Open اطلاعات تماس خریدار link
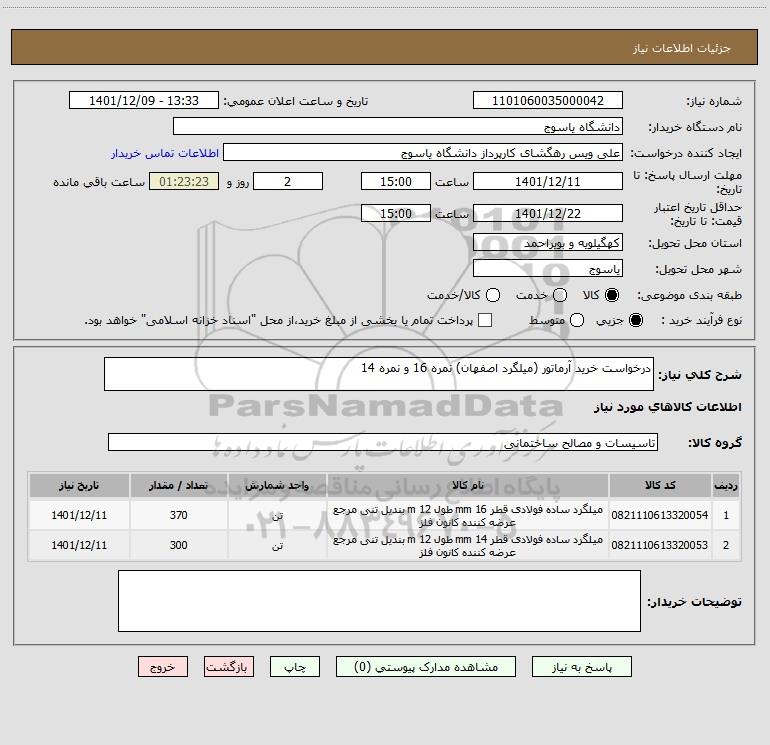770x745 pixels. pos(165,153)
